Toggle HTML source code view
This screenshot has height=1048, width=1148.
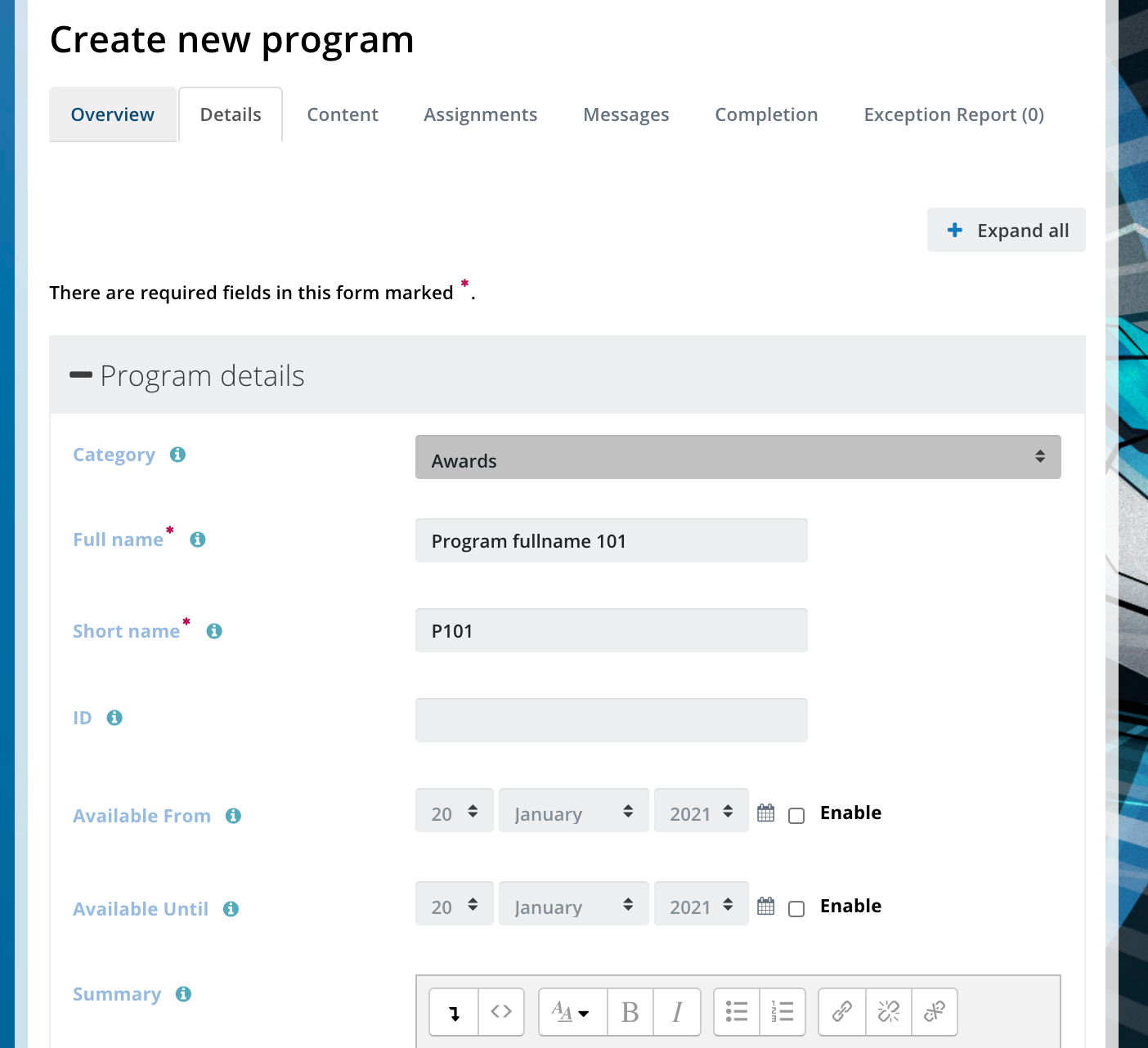pyautogui.click(x=501, y=1012)
